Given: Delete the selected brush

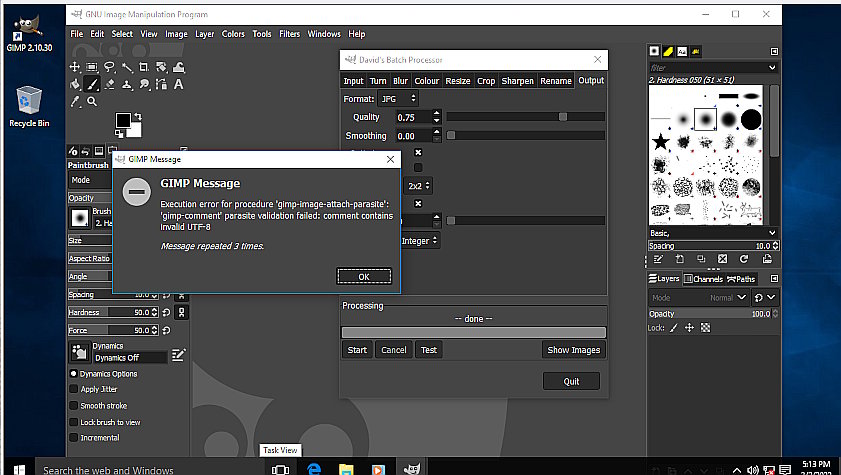Looking at the screenshot, I should point(722,259).
